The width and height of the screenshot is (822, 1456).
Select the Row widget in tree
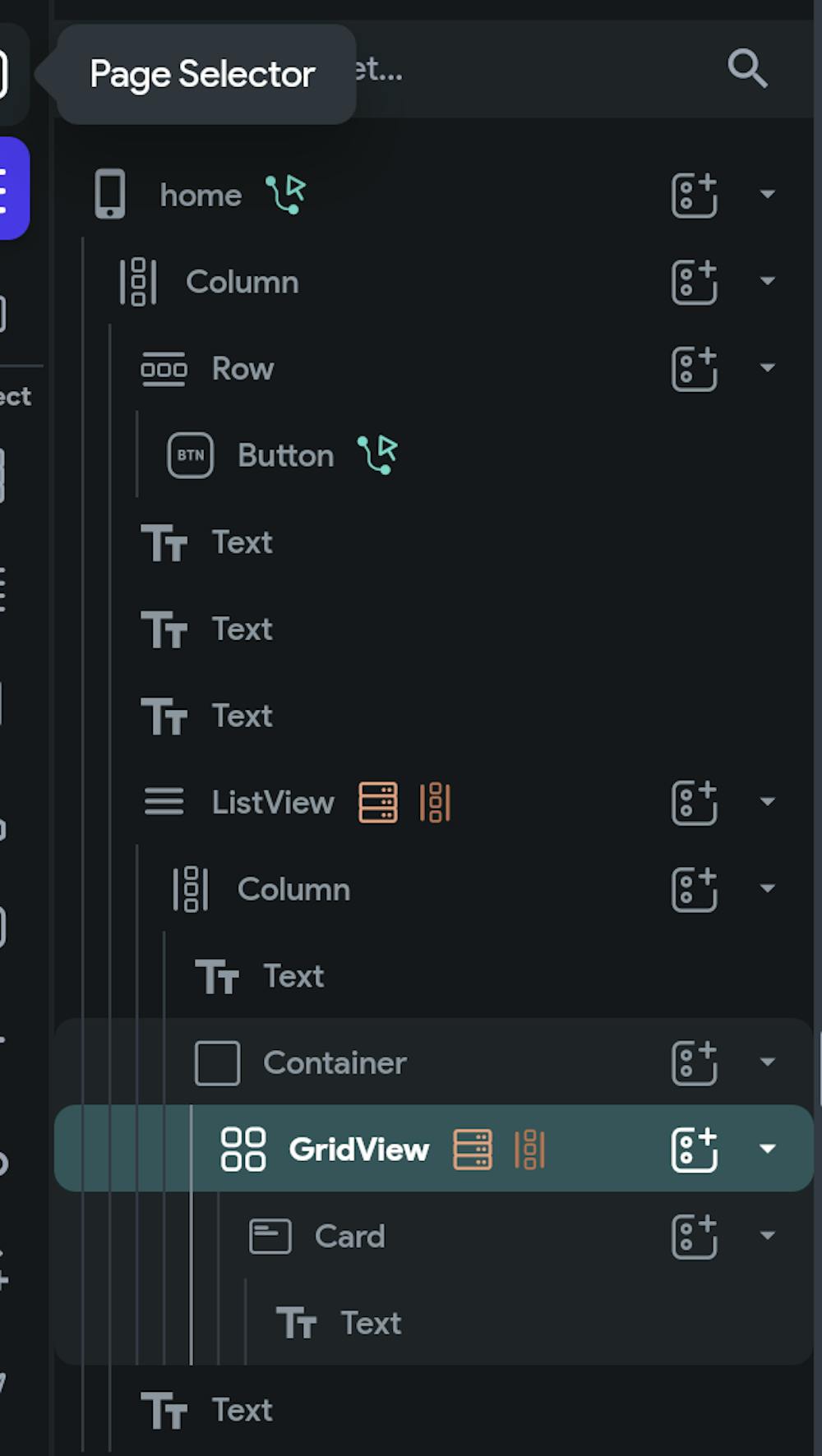pyautogui.click(x=242, y=368)
